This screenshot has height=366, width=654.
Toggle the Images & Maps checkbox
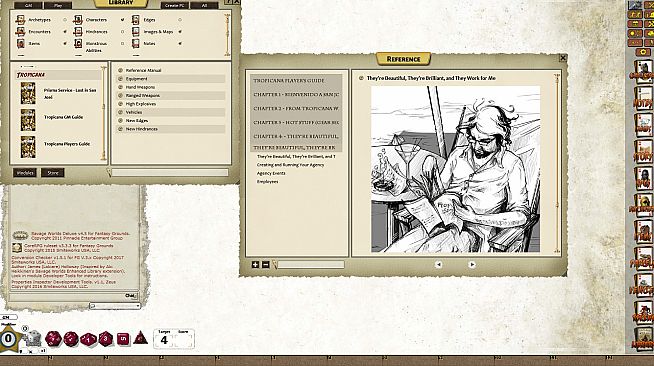[x=180, y=32]
